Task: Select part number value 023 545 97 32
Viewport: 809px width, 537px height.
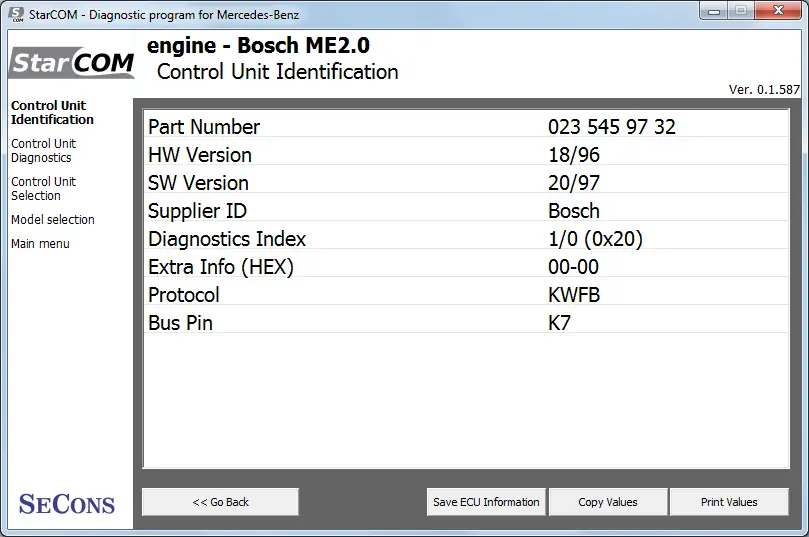Action: 611,127
